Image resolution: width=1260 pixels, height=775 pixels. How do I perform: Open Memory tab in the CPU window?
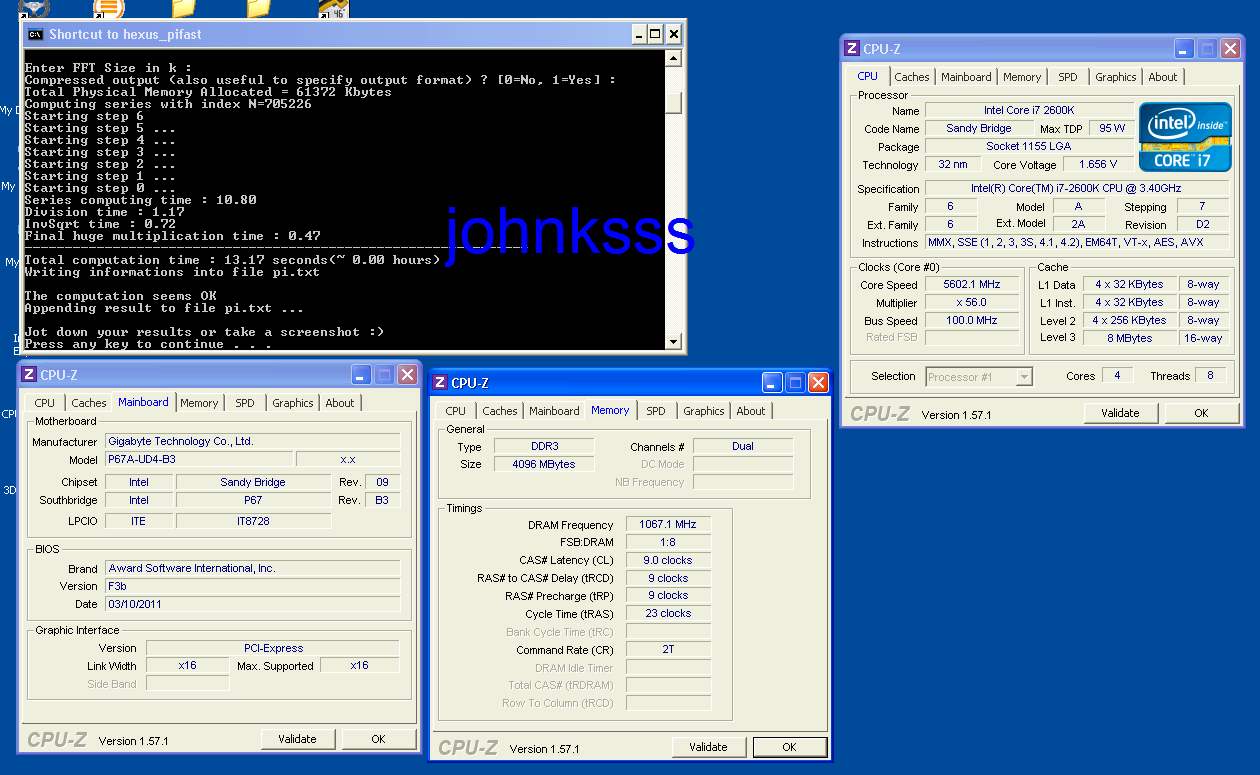point(1022,77)
